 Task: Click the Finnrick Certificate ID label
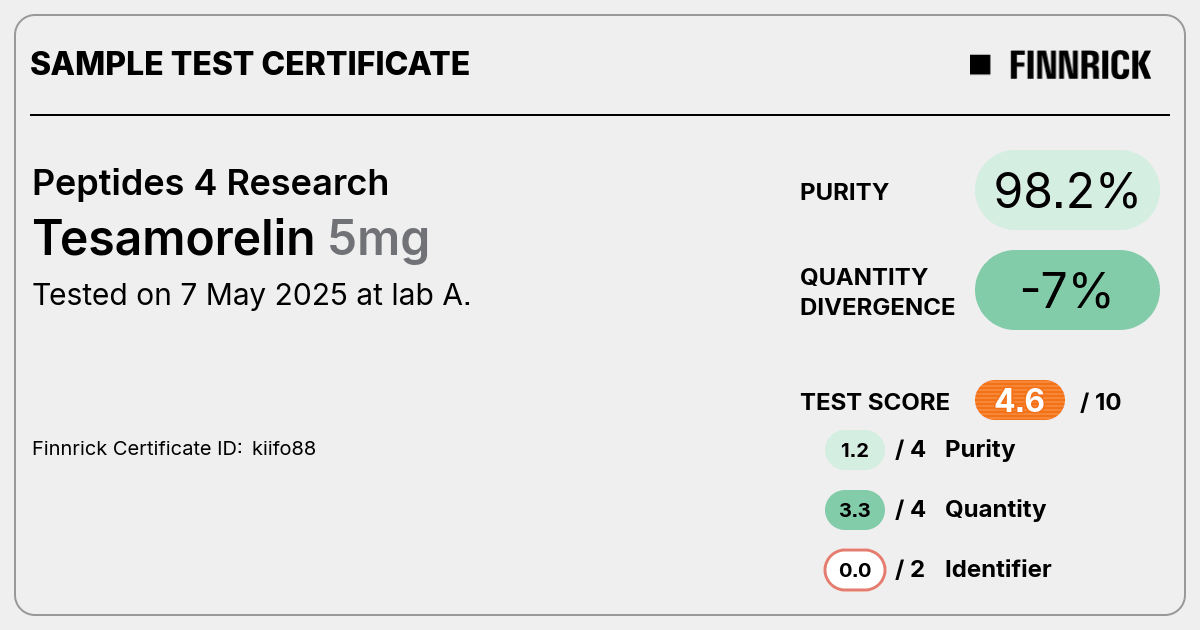click(138, 448)
